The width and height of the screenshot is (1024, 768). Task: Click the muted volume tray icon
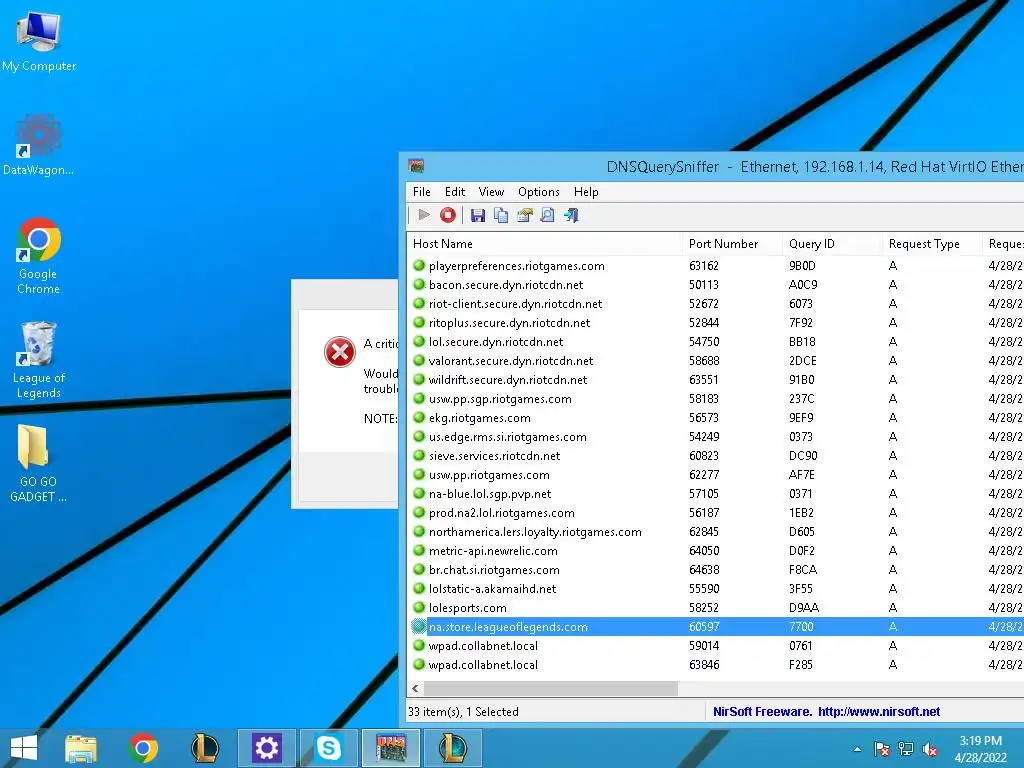[x=930, y=749]
